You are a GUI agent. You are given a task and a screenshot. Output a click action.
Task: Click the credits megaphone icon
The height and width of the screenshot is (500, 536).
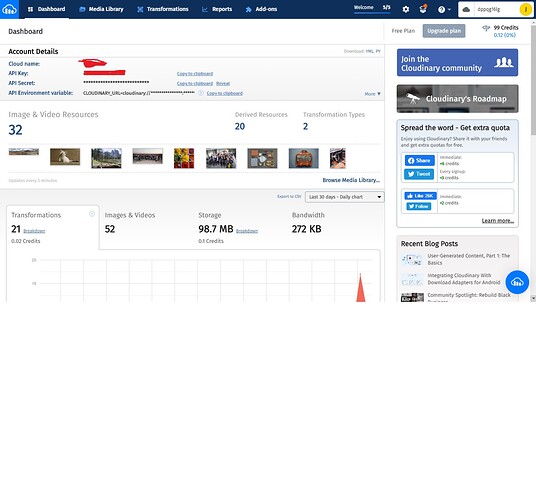486,28
